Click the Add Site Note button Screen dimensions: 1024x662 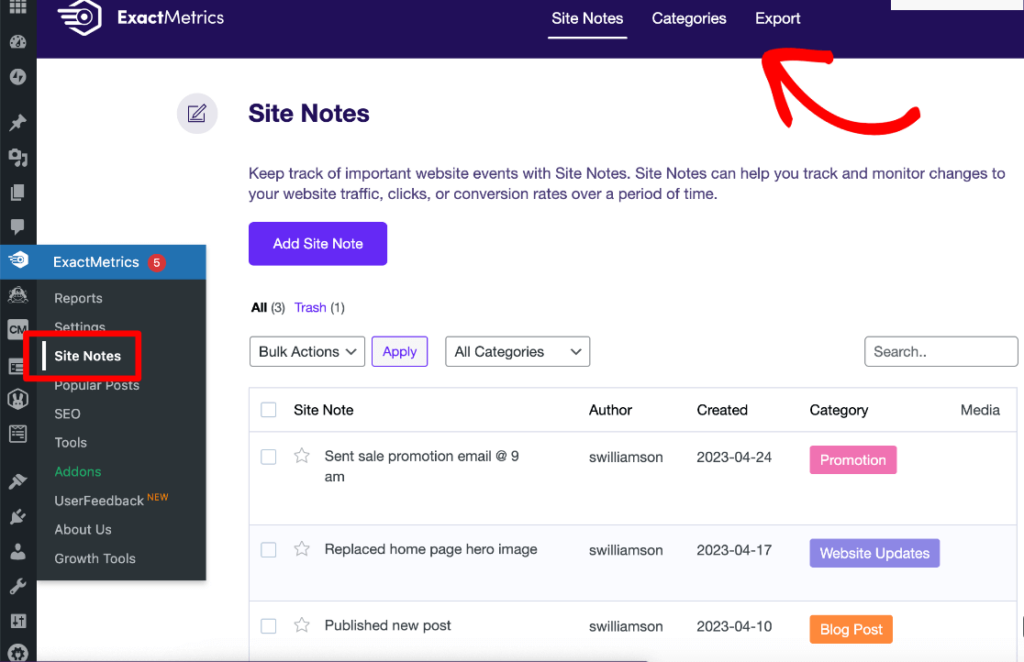(317, 243)
